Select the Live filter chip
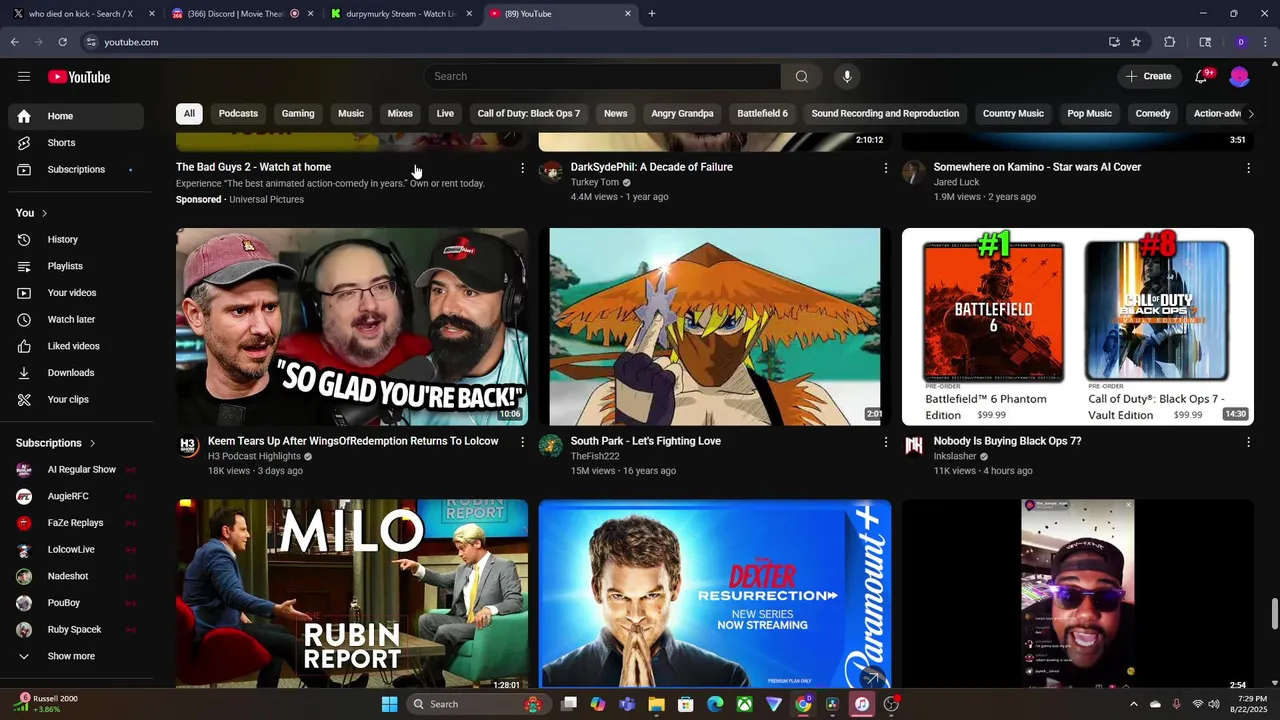This screenshot has width=1280, height=720. [x=445, y=113]
